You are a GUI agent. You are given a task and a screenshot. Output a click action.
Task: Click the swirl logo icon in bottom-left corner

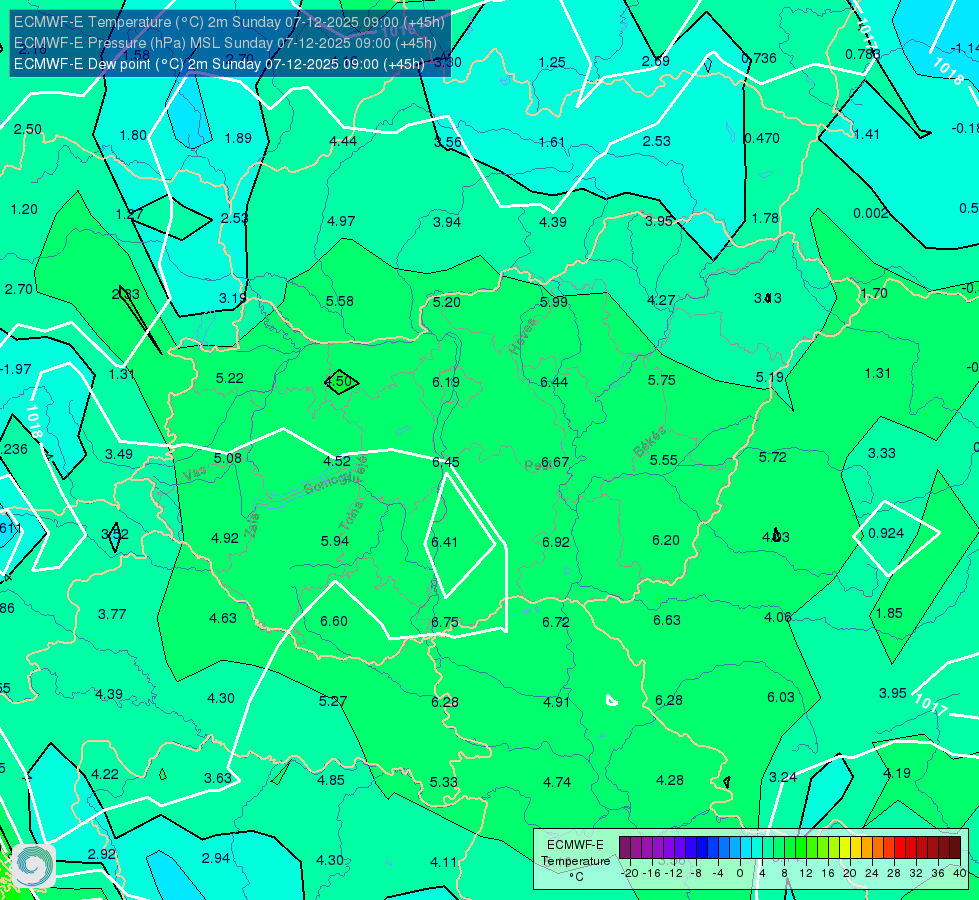tap(34, 865)
